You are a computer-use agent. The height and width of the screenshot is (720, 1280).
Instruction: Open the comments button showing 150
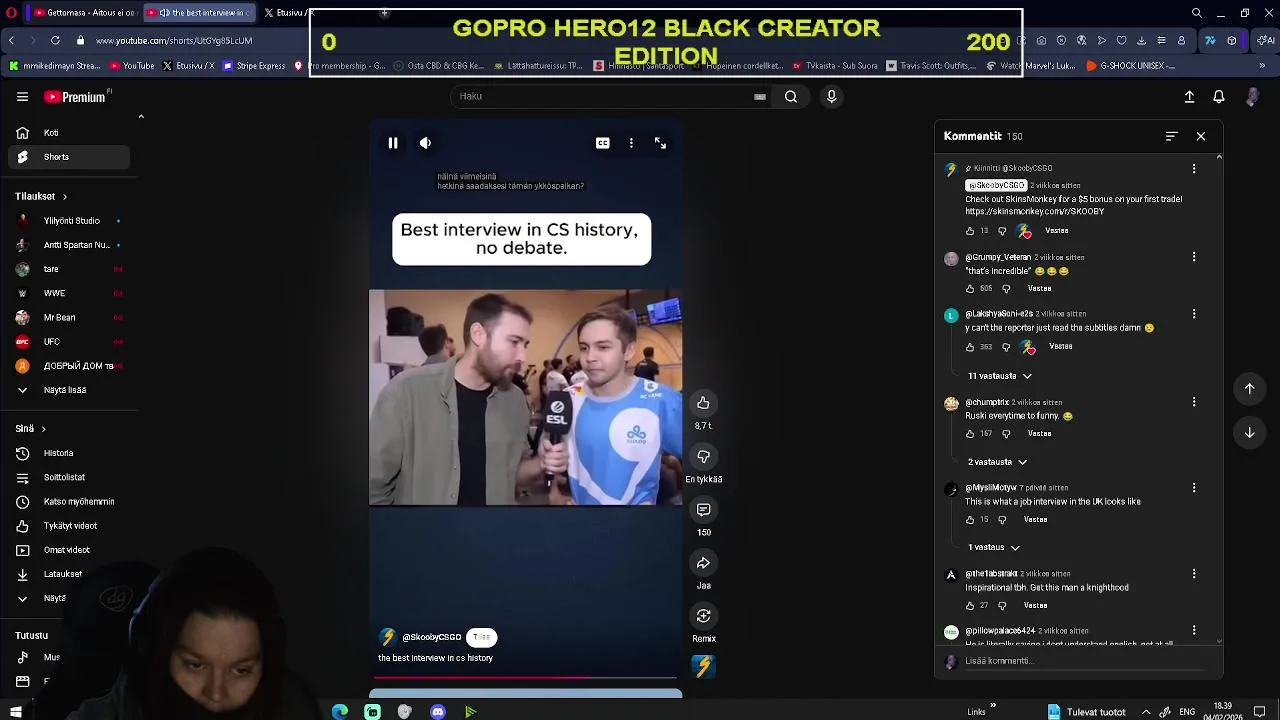coord(703,510)
